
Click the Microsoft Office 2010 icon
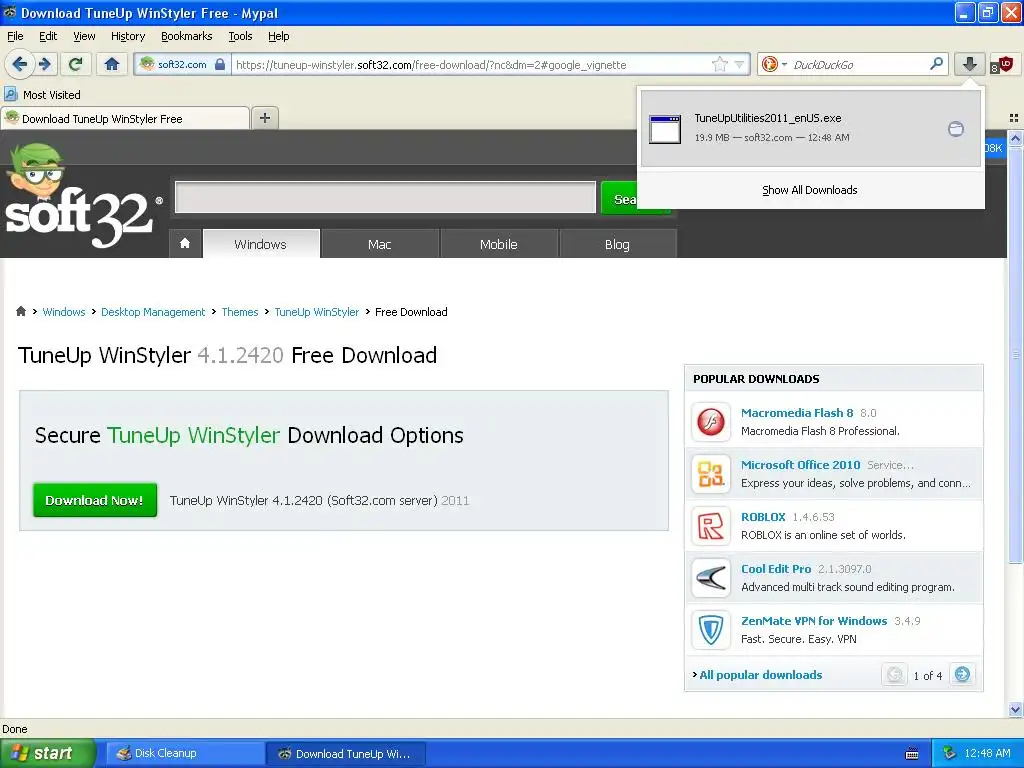pos(711,474)
